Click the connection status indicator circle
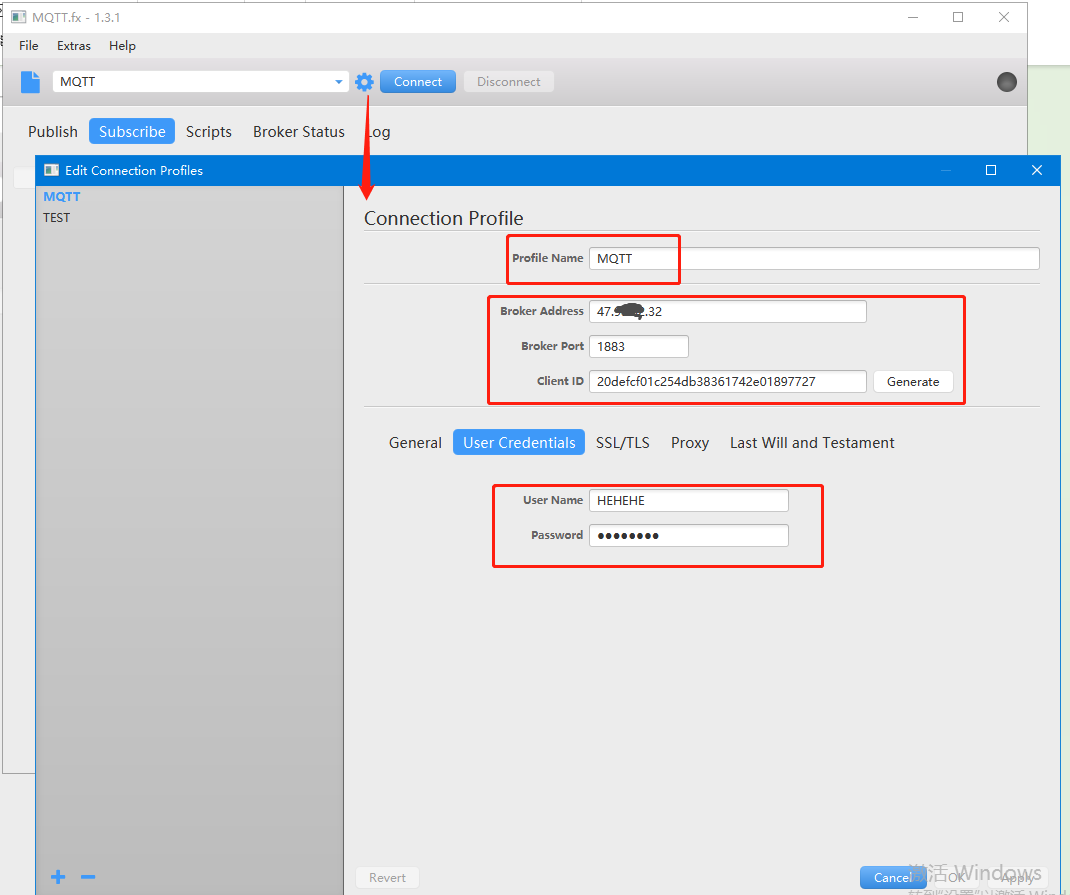 (x=1007, y=82)
